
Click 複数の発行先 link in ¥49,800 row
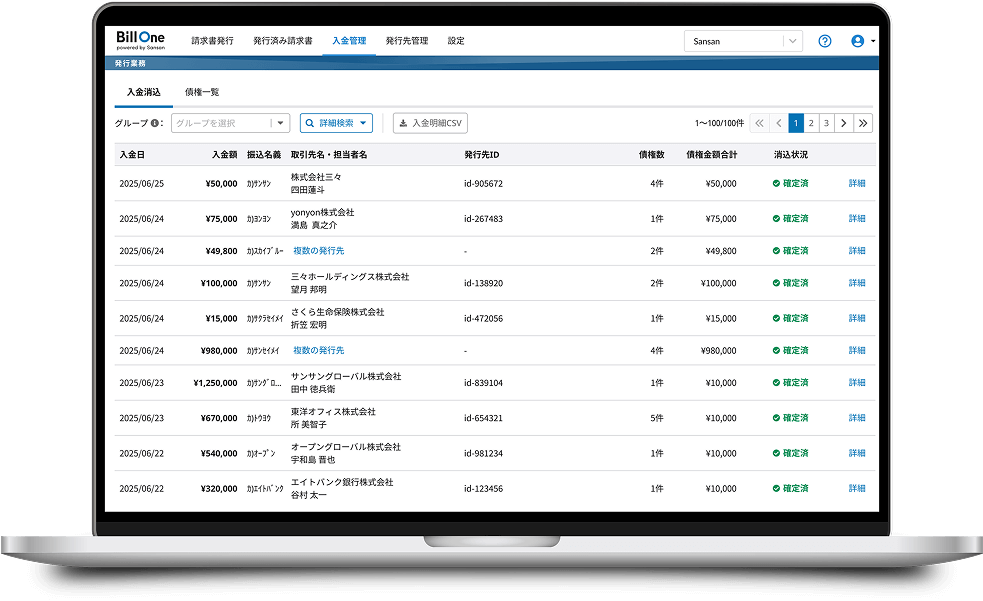[318, 251]
